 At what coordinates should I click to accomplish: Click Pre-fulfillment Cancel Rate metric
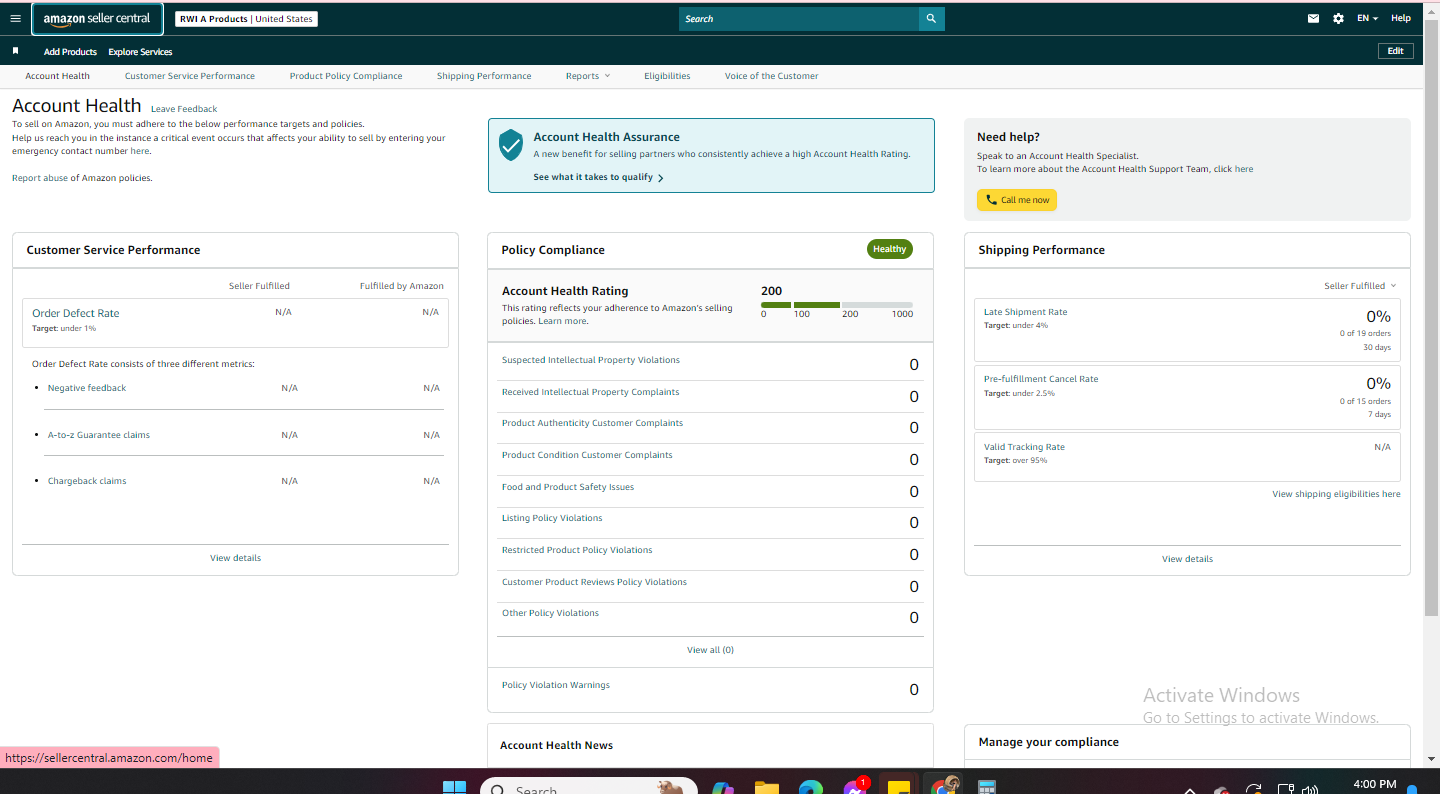click(x=1041, y=379)
